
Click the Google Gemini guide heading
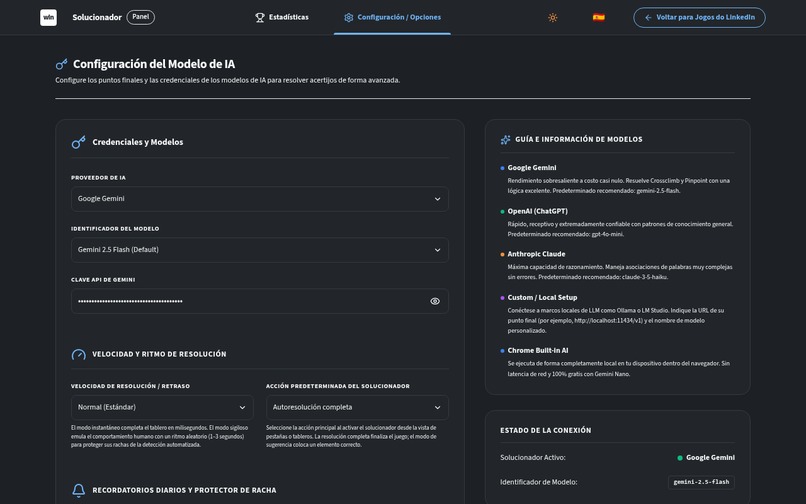click(x=532, y=168)
